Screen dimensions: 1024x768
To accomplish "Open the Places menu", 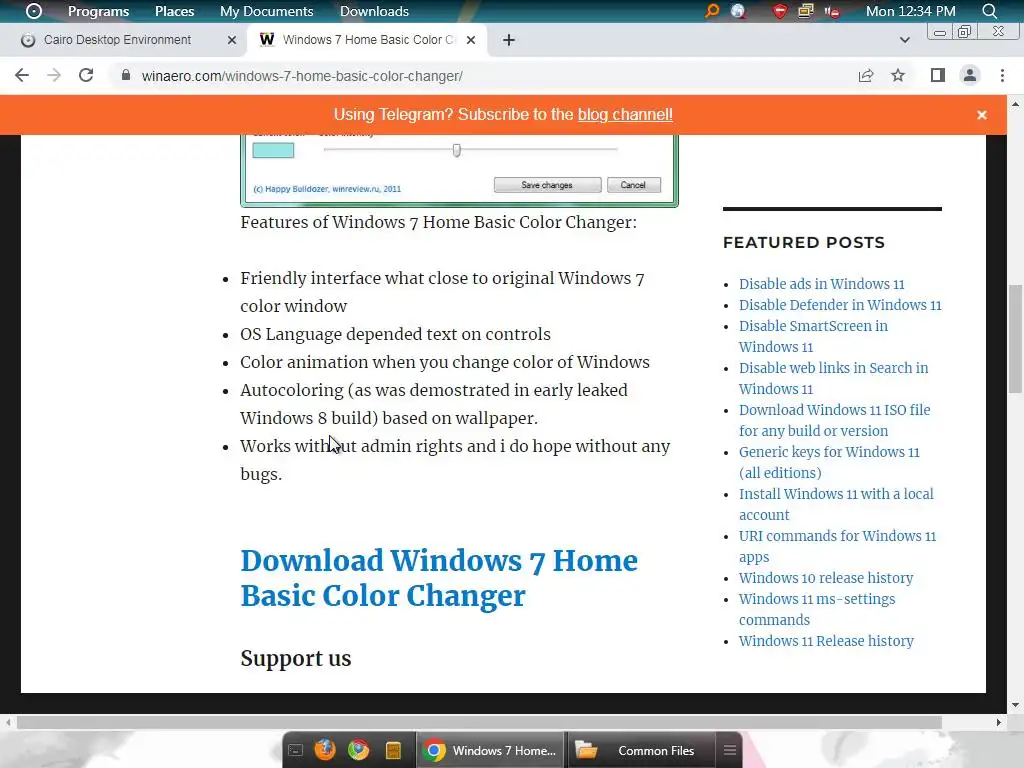I will coord(174,11).
